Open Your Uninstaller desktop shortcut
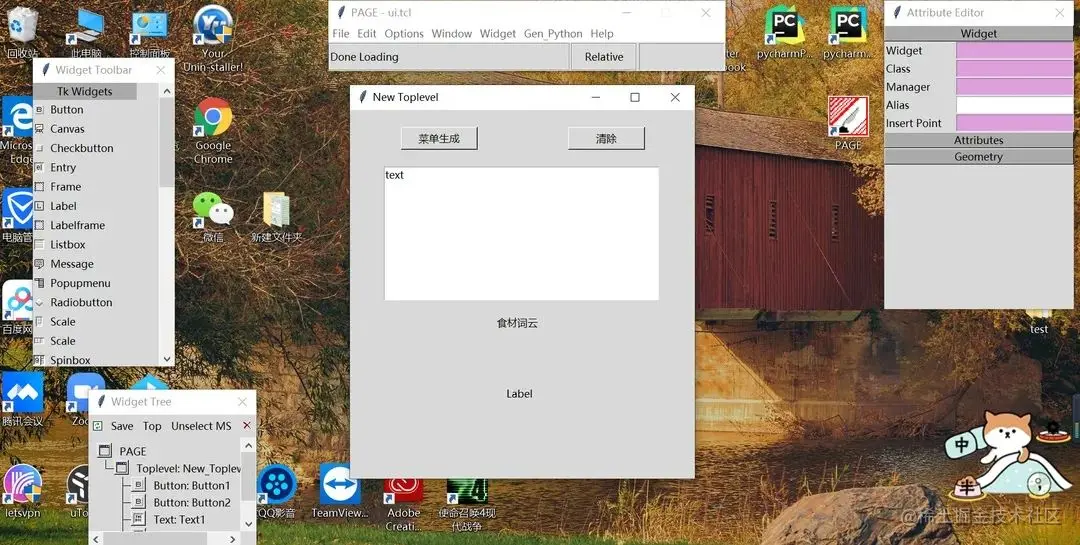Viewport: 1080px width, 545px height. point(213,38)
